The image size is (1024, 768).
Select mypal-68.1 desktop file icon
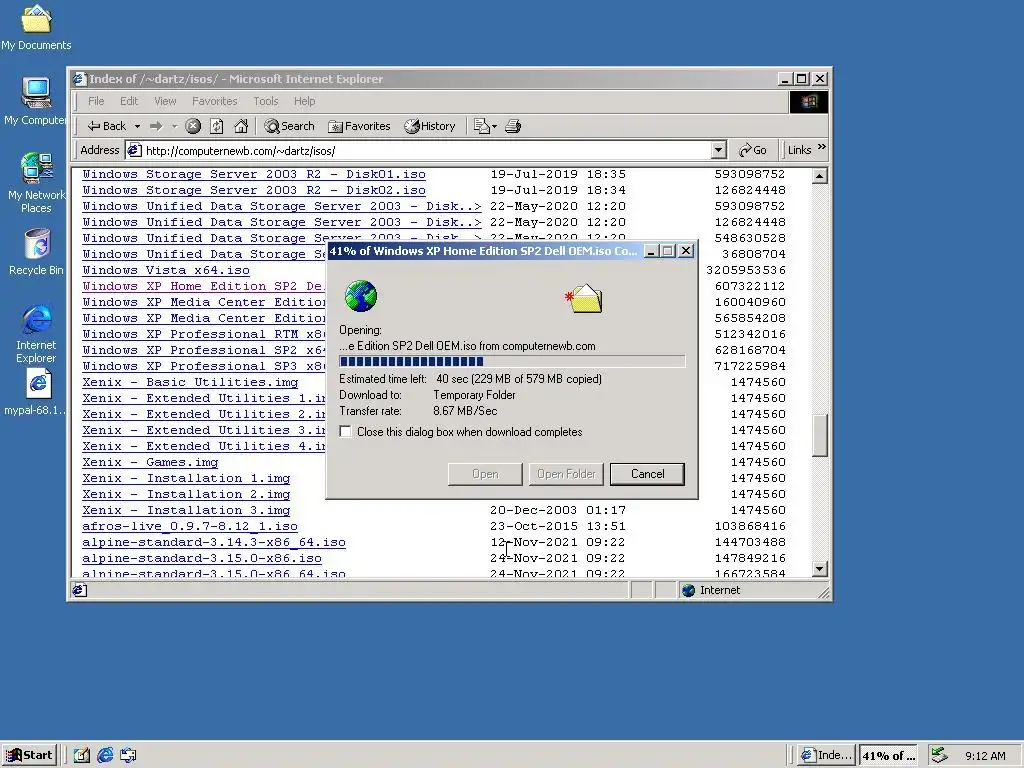coord(36,392)
